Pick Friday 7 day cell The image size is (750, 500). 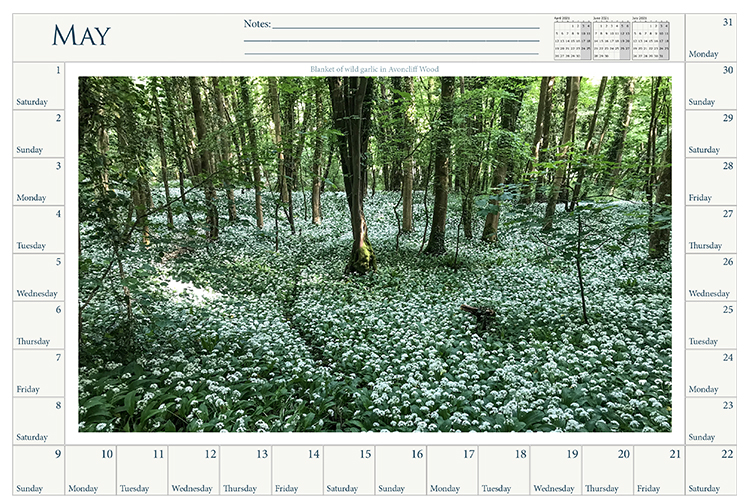tap(38, 374)
